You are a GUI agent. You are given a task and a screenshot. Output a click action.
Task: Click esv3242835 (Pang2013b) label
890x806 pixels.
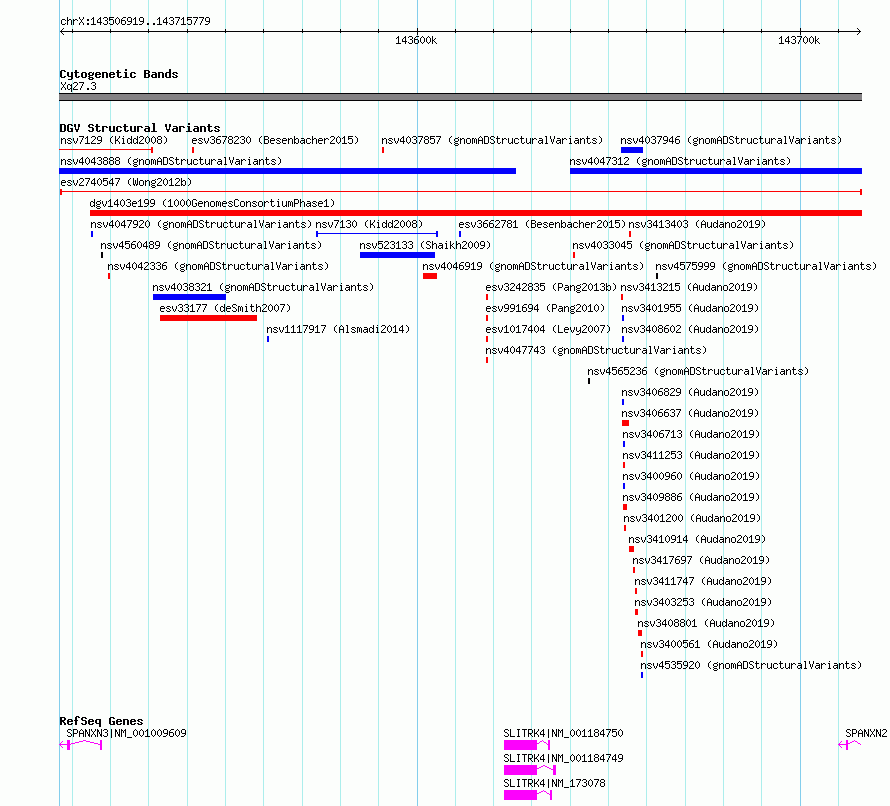coord(551,287)
